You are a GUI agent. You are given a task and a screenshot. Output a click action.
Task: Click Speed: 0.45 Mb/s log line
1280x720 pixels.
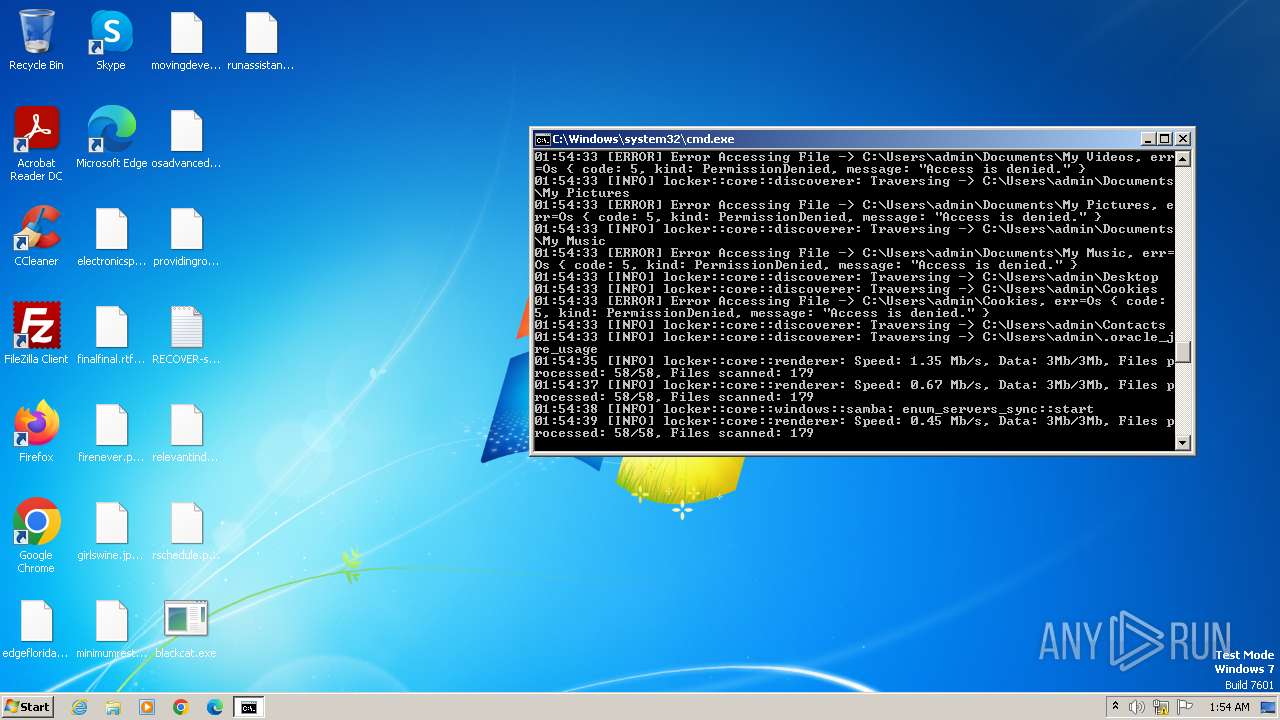click(854, 427)
